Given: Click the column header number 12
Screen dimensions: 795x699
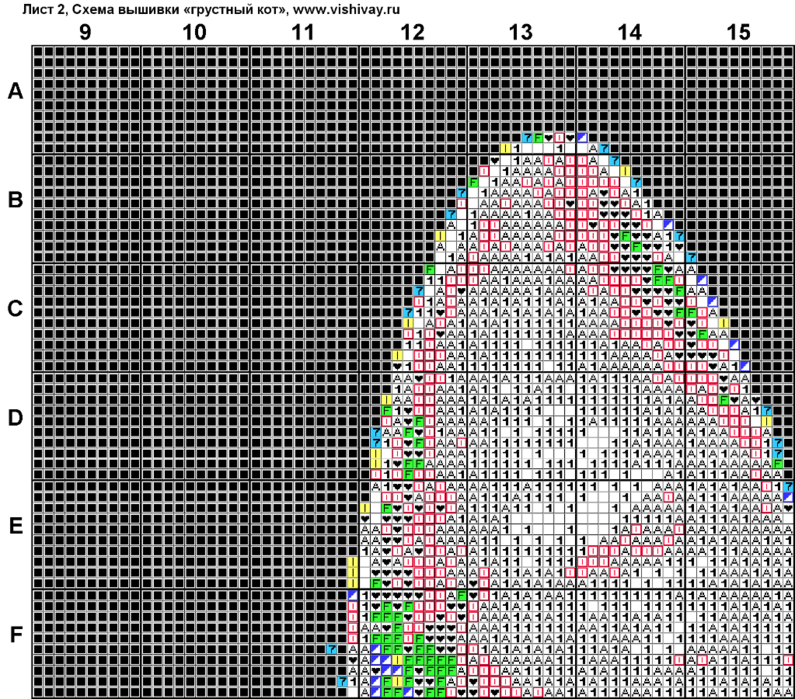Looking at the screenshot, I should (412, 33).
